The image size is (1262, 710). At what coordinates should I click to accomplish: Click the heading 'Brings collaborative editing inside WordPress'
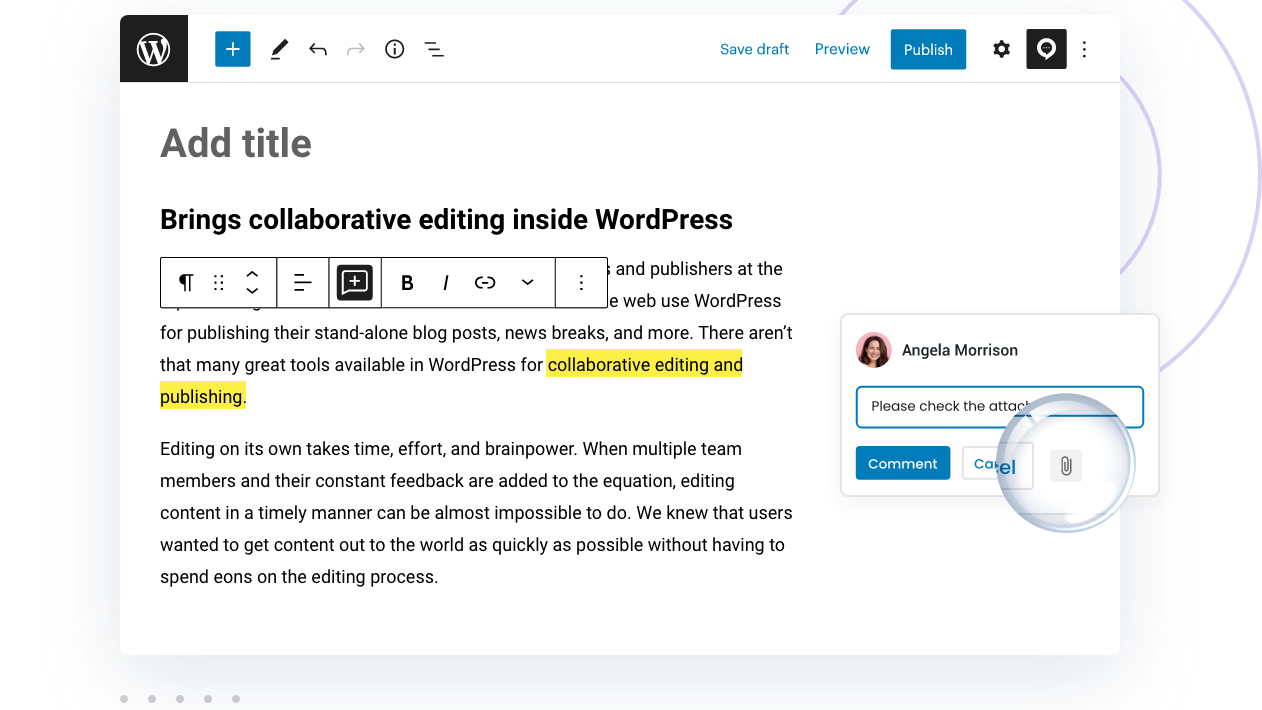[x=446, y=220]
